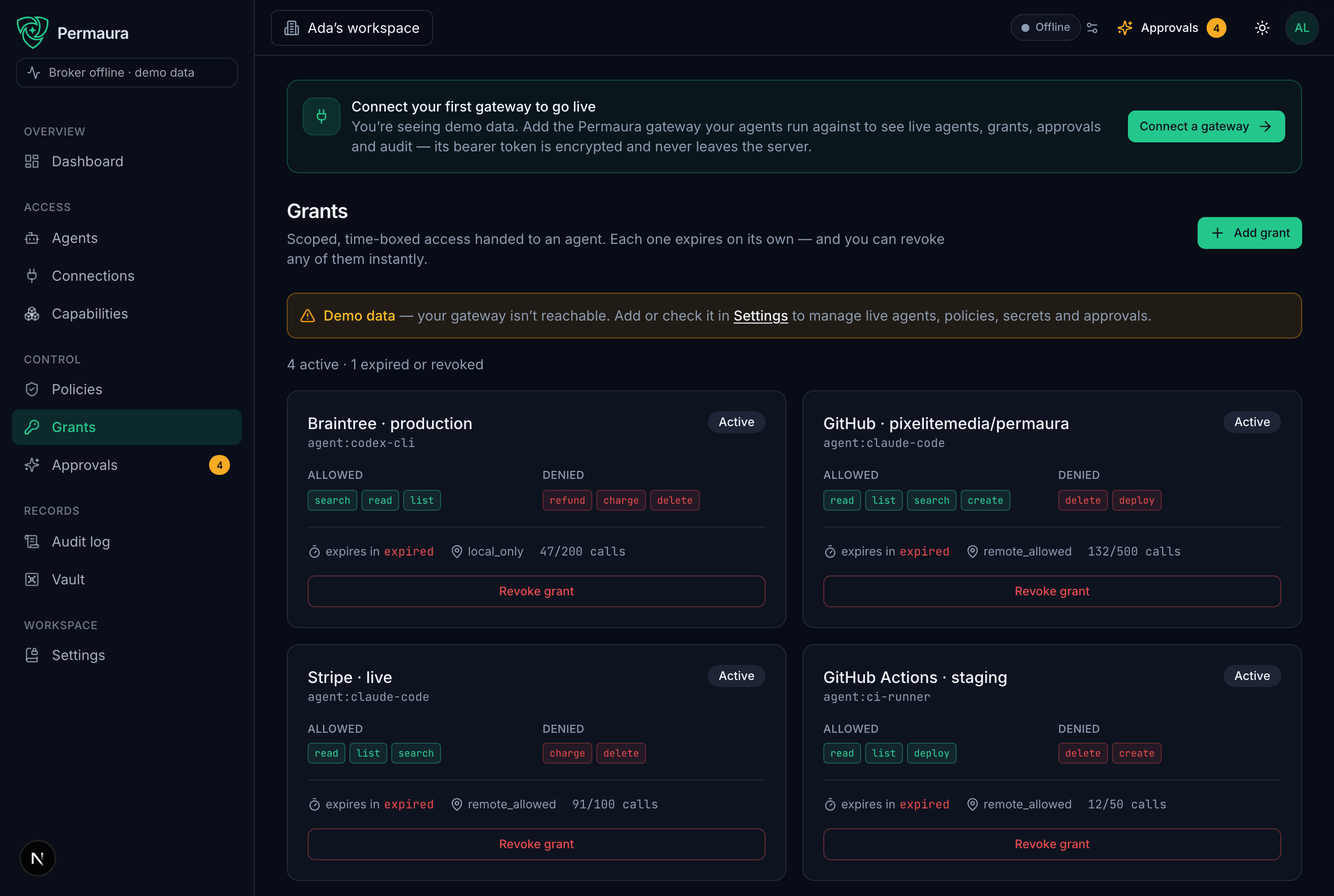The image size is (1334, 896).
Task: Click the location pin on GitHub pixelitemedia card
Action: [972, 552]
